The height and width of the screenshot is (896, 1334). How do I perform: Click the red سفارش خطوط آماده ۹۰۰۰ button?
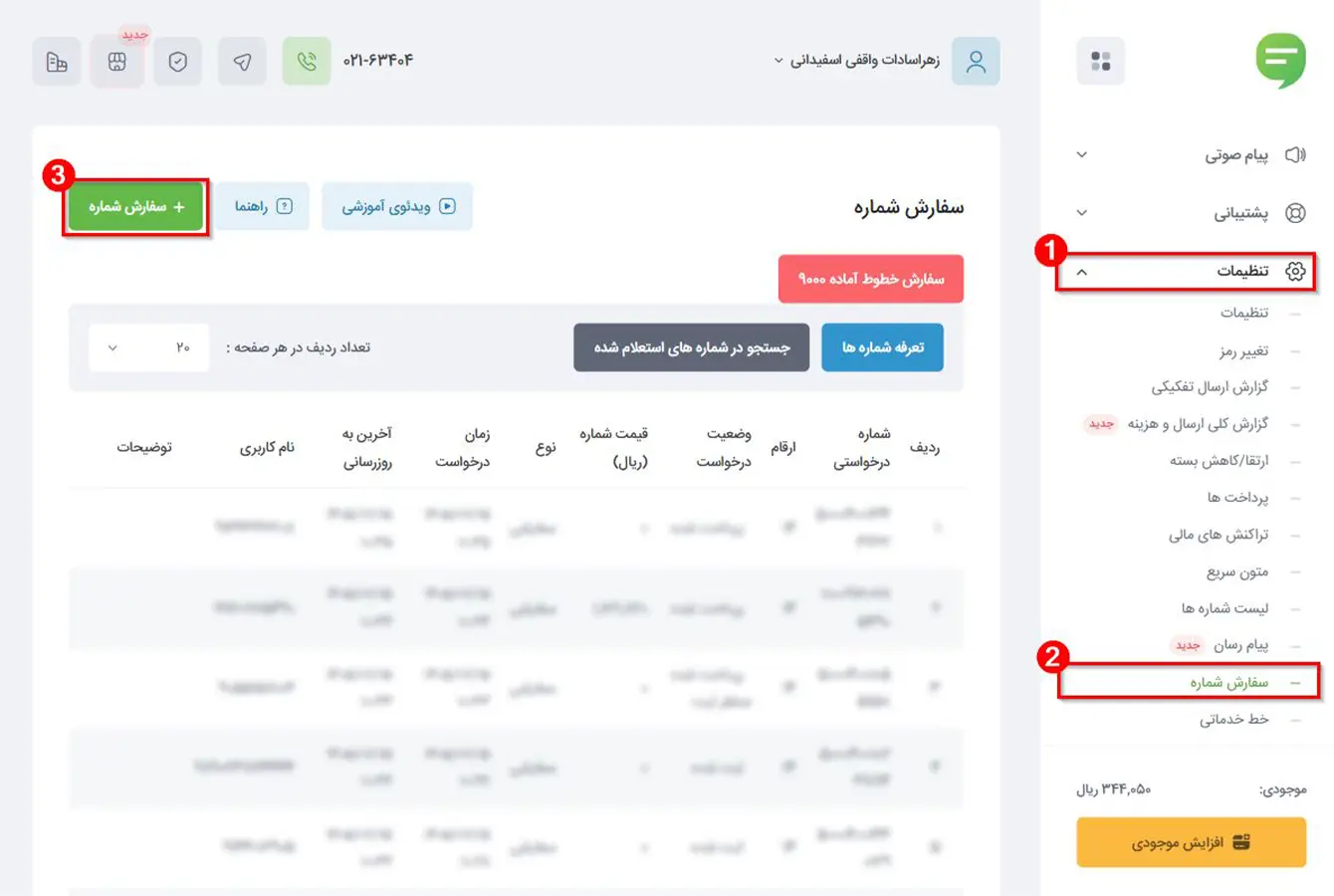coord(871,279)
